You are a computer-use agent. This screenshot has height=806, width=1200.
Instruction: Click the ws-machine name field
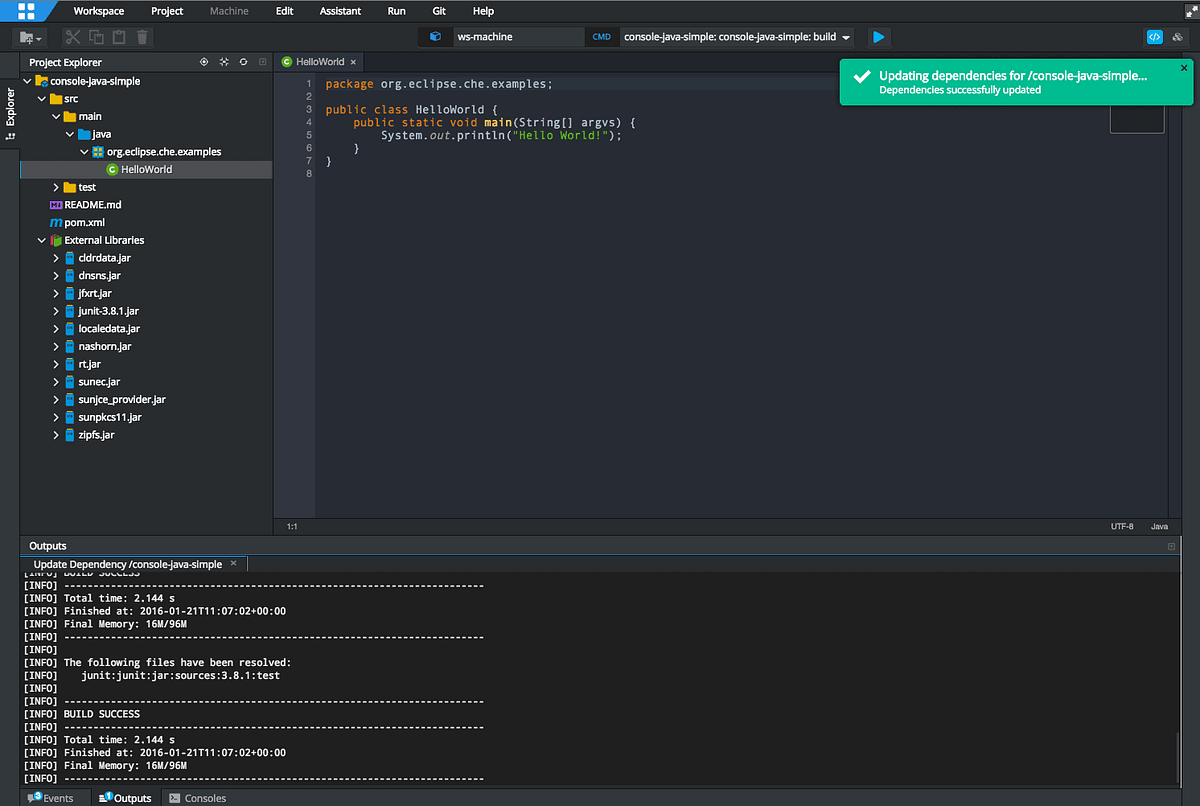point(518,35)
